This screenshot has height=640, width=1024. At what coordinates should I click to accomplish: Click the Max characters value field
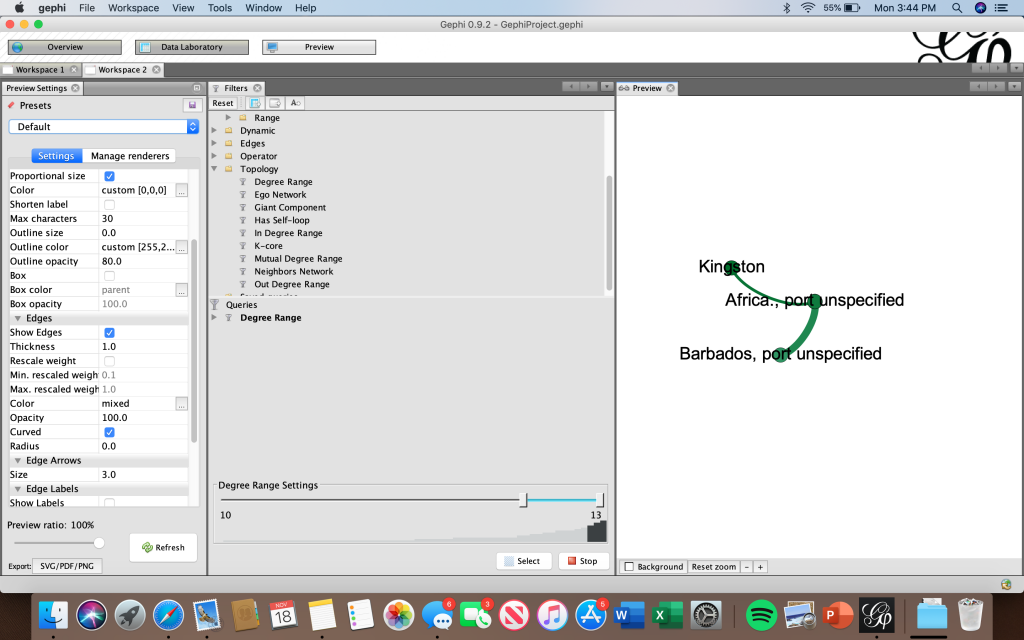click(x=143, y=219)
